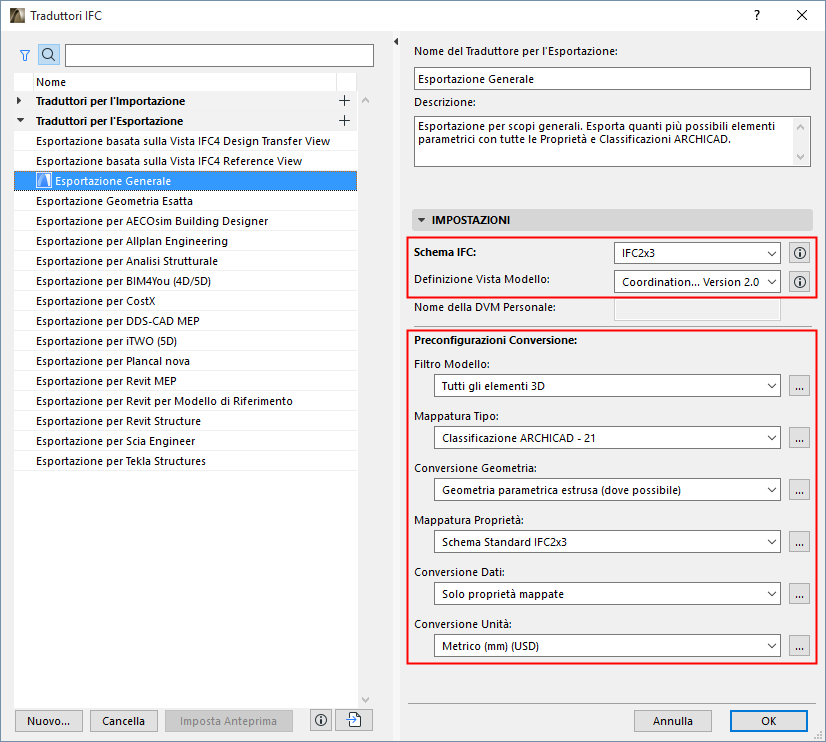Open the Conversione Unità dropdown
Screen dimensions: 826x742
(610, 646)
